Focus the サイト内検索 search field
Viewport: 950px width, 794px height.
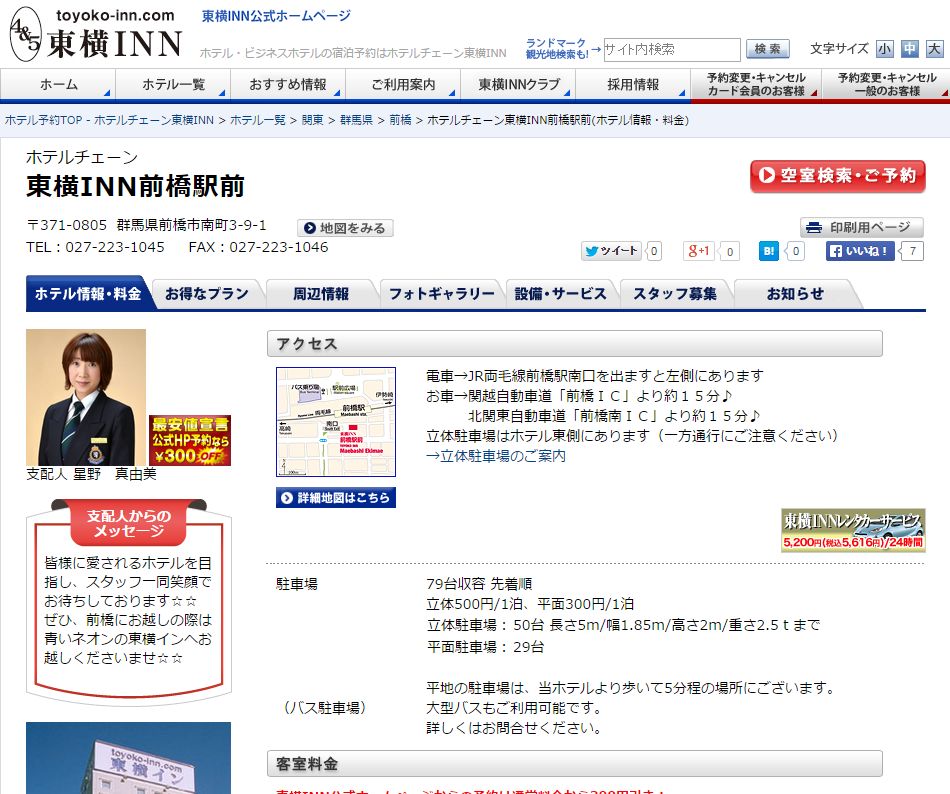(672, 49)
